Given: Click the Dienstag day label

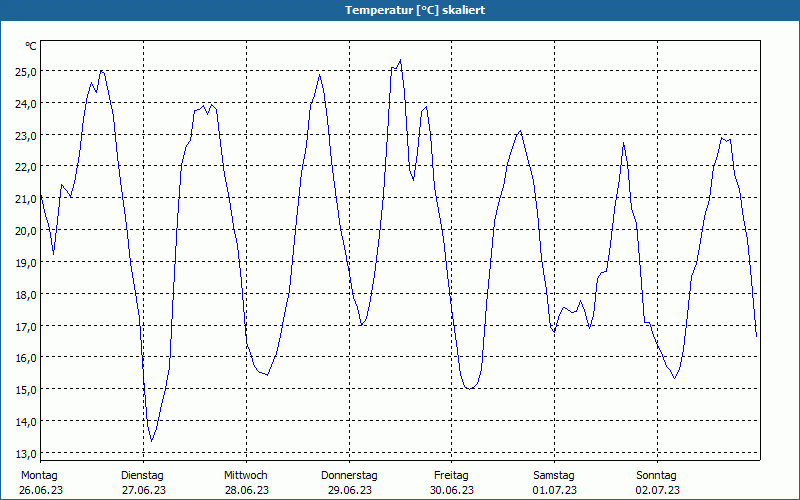Looking at the screenshot, I should tap(142, 475).
